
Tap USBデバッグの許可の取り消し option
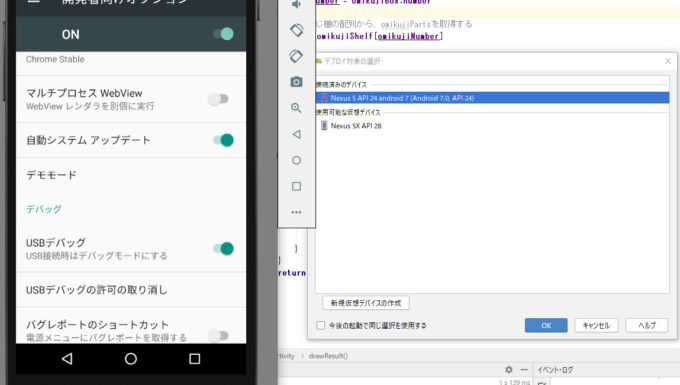coord(131,290)
